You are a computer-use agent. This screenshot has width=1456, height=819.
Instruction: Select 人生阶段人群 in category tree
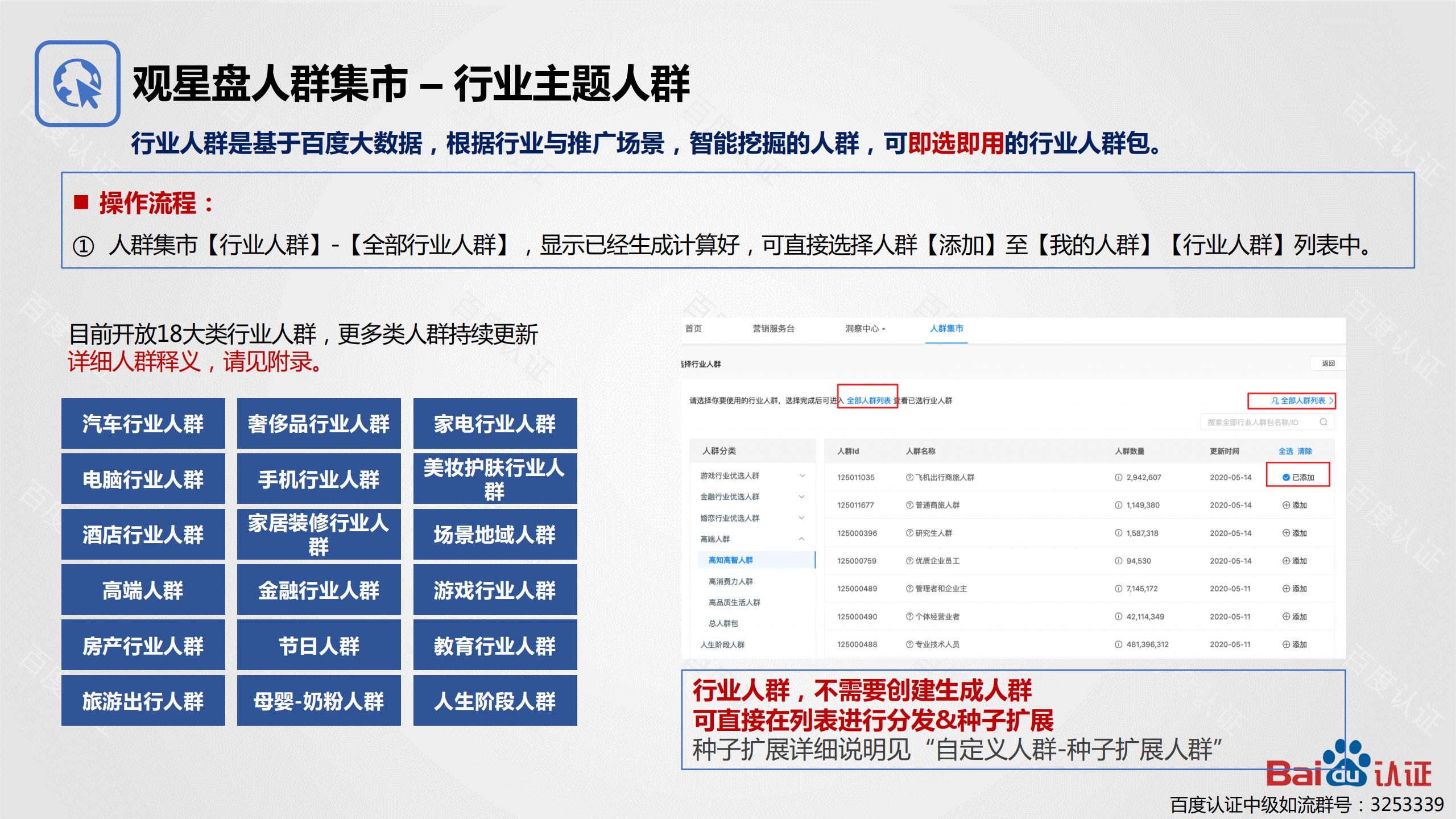(x=722, y=644)
